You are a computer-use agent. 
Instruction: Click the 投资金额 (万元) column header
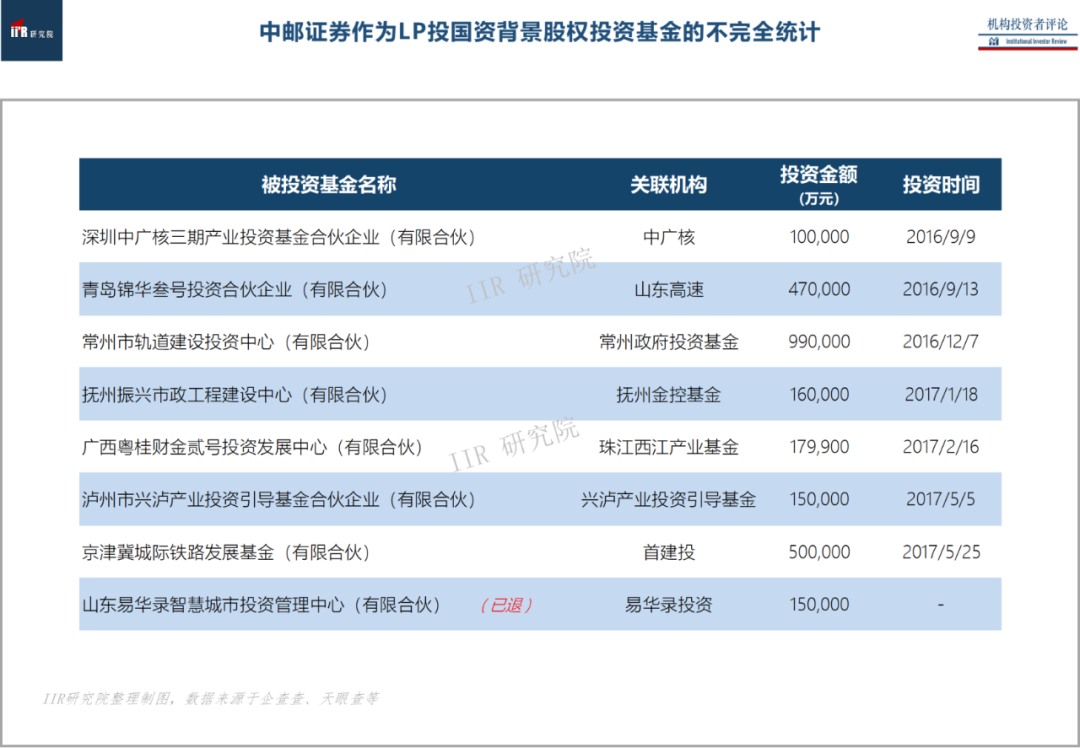[819, 185]
